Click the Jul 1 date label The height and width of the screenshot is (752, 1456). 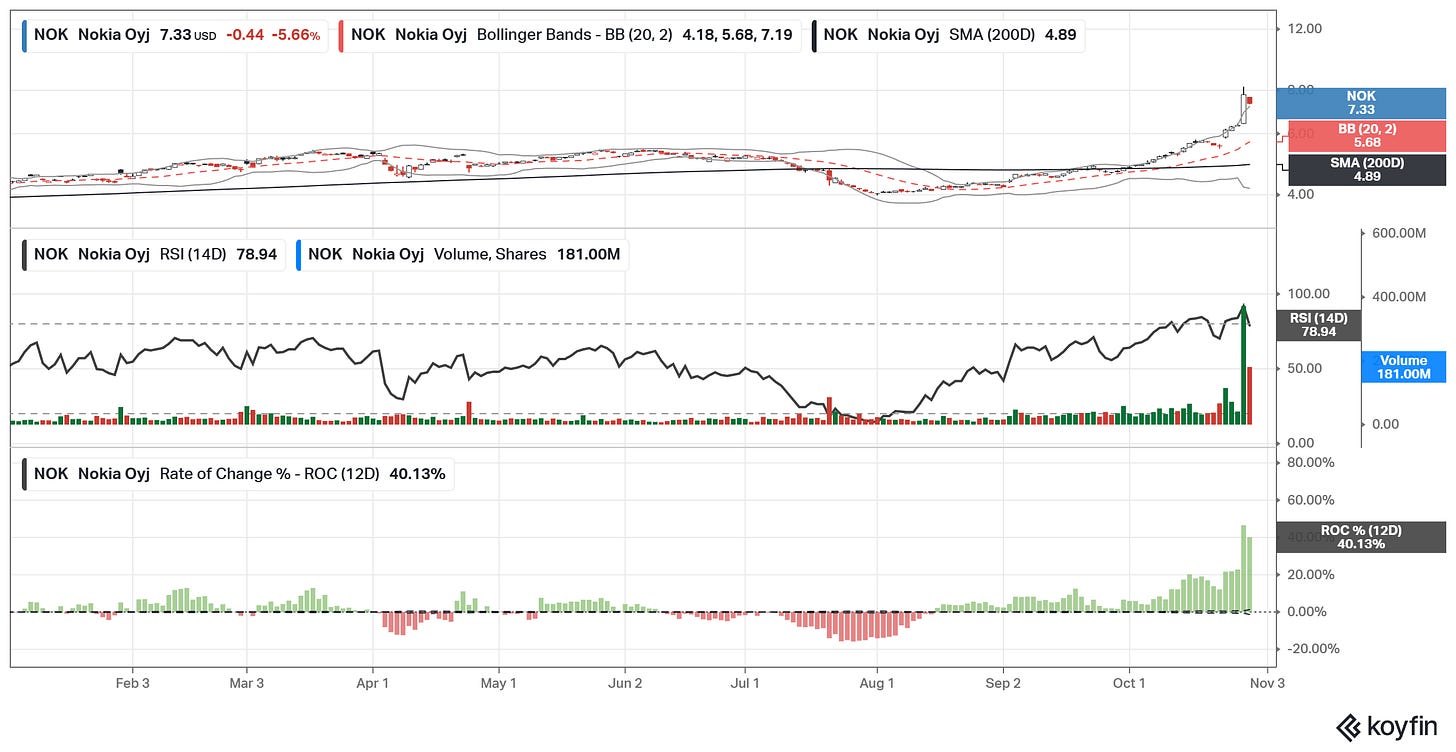point(745,683)
